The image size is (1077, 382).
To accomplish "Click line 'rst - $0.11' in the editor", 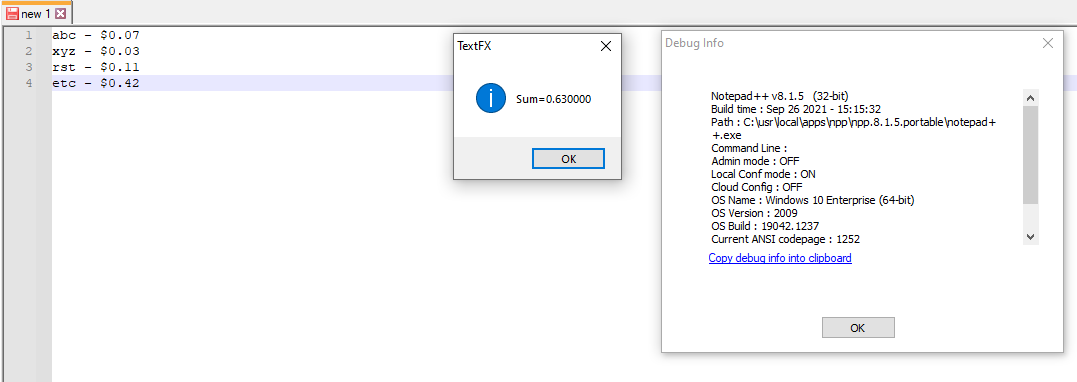I will [x=96, y=67].
